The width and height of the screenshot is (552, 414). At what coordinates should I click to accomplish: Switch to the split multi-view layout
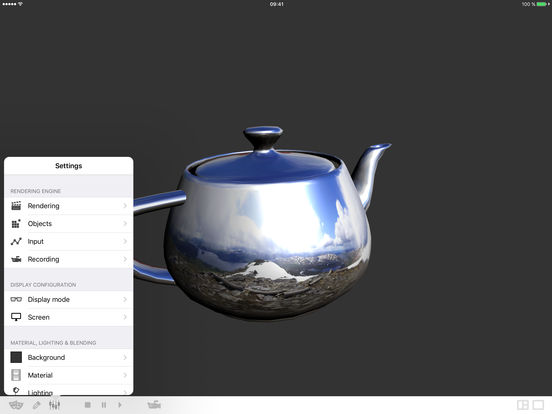[x=523, y=405]
